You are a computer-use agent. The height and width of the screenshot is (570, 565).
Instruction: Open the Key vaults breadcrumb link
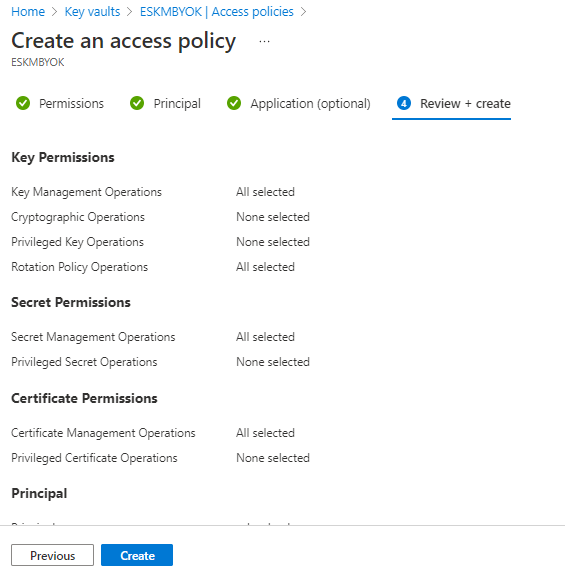pyautogui.click(x=92, y=12)
